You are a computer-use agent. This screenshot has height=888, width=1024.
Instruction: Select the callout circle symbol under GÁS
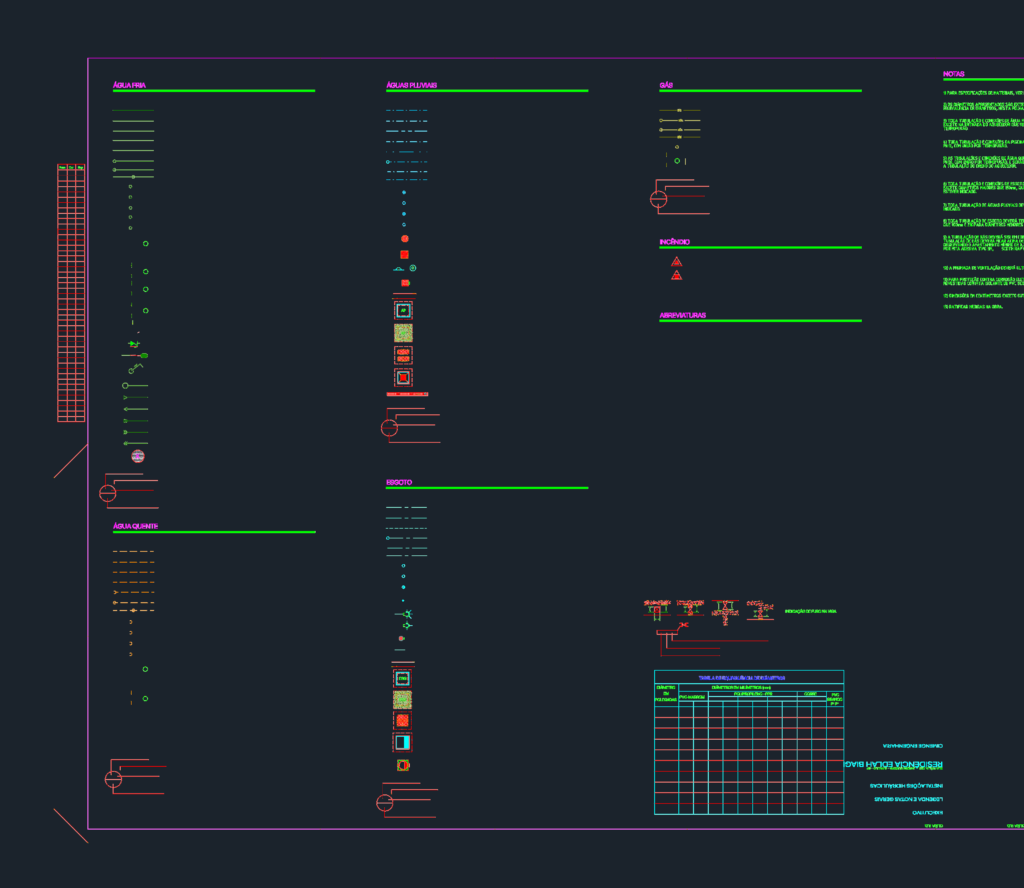pos(658,199)
